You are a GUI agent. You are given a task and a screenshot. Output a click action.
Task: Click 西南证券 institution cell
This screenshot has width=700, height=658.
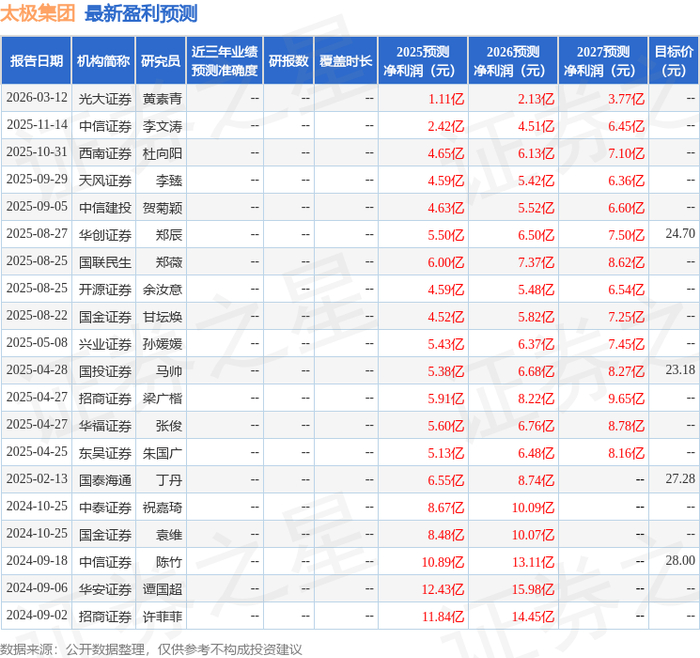105,154
